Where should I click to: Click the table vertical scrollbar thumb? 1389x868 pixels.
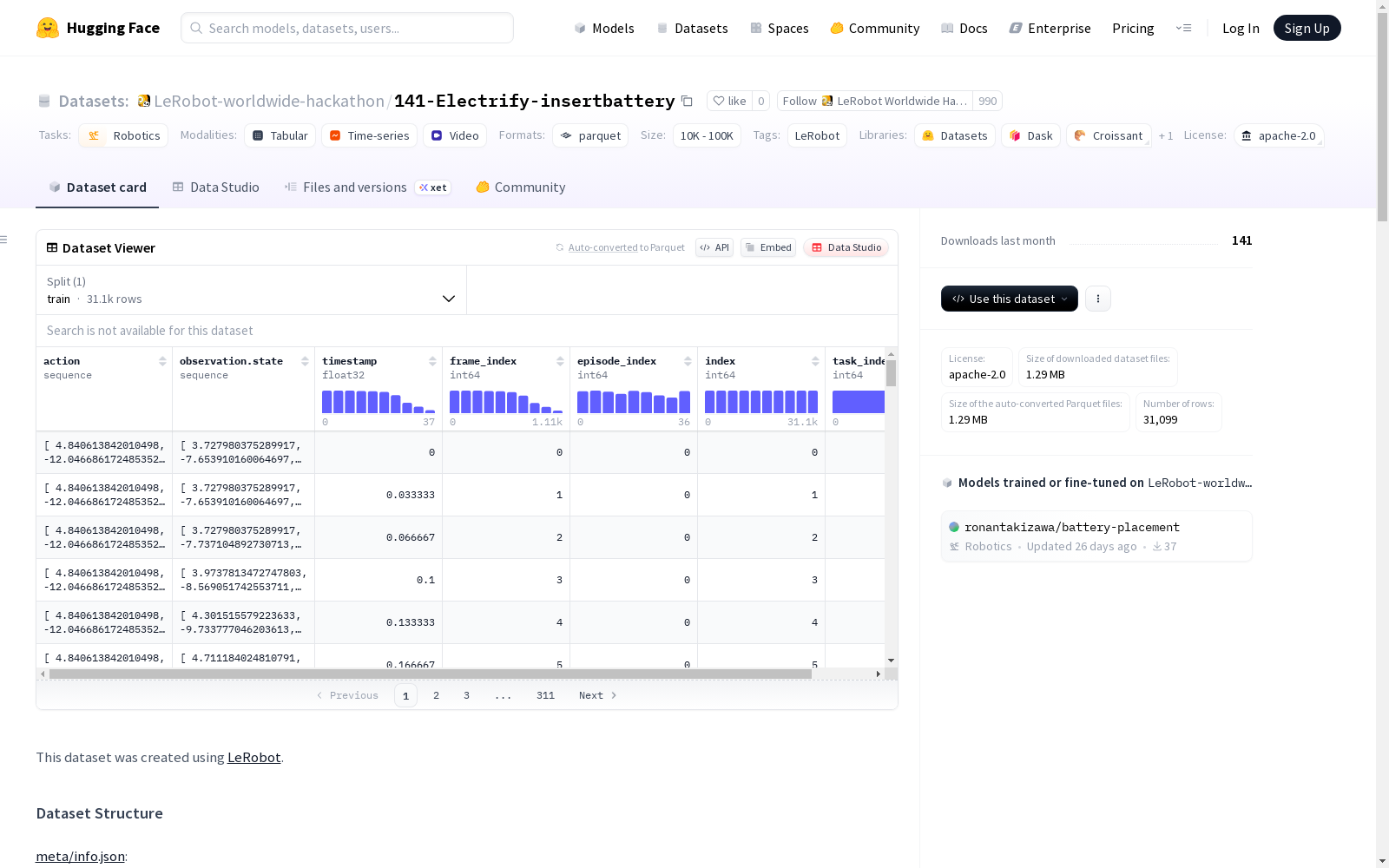tap(891, 373)
